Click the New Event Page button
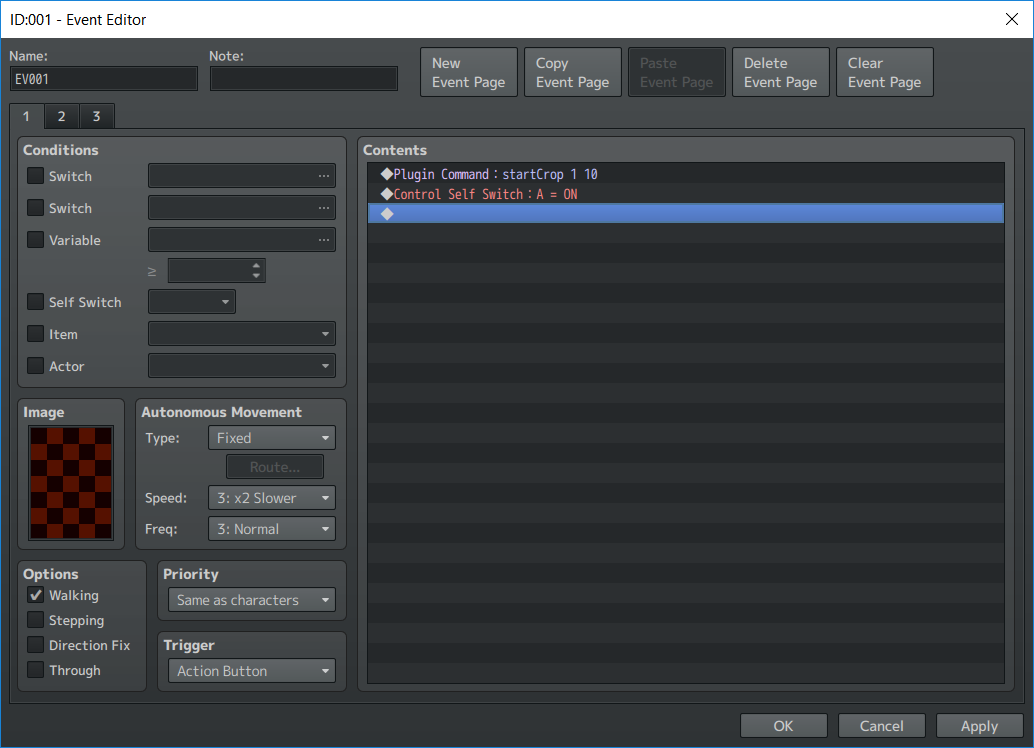The width and height of the screenshot is (1034, 748). click(468, 72)
